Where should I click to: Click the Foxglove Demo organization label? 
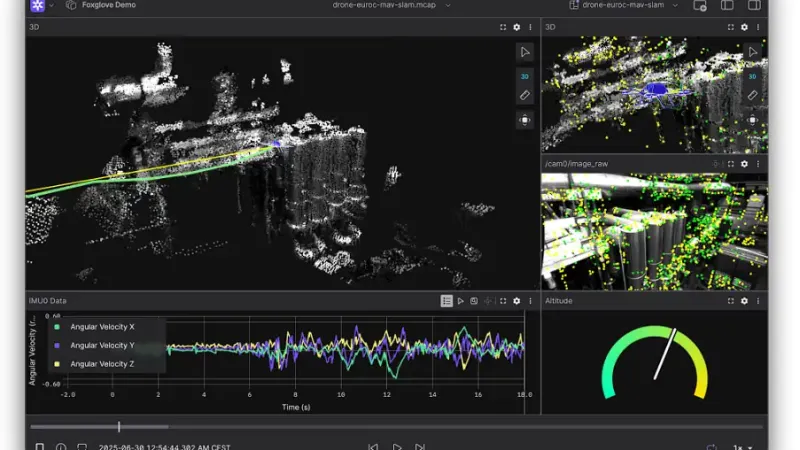109,6
